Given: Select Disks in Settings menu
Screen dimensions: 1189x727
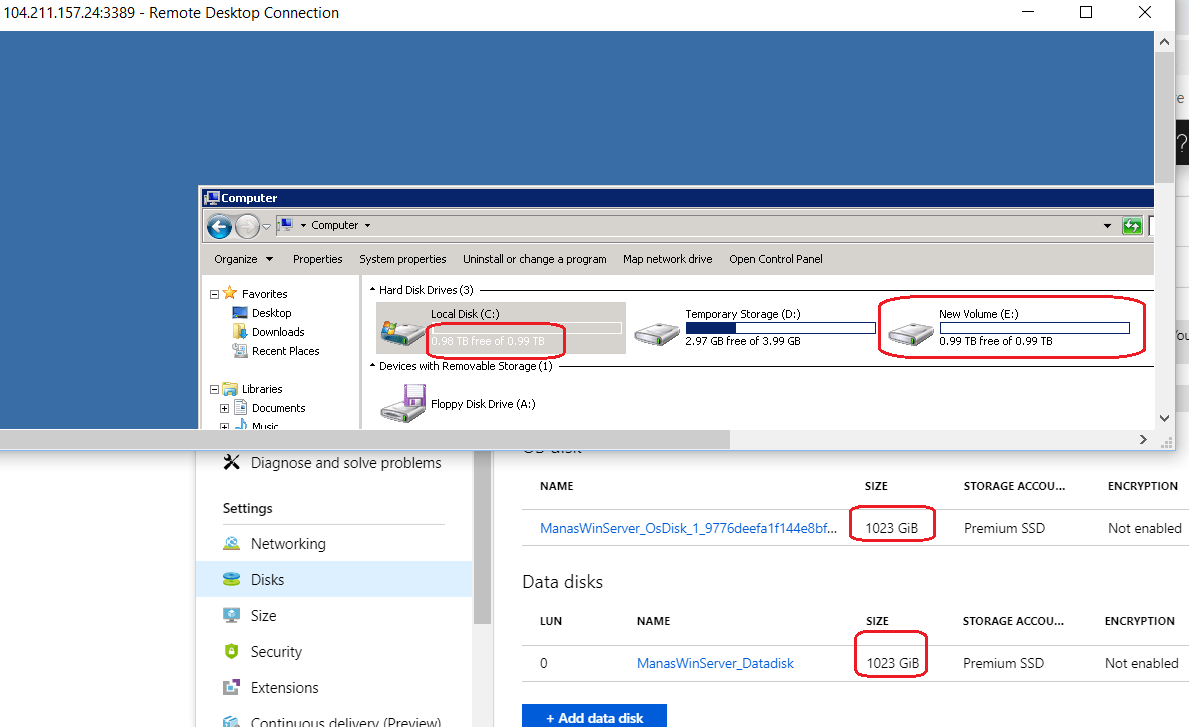Looking at the screenshot, I should [x=334, y=579].
